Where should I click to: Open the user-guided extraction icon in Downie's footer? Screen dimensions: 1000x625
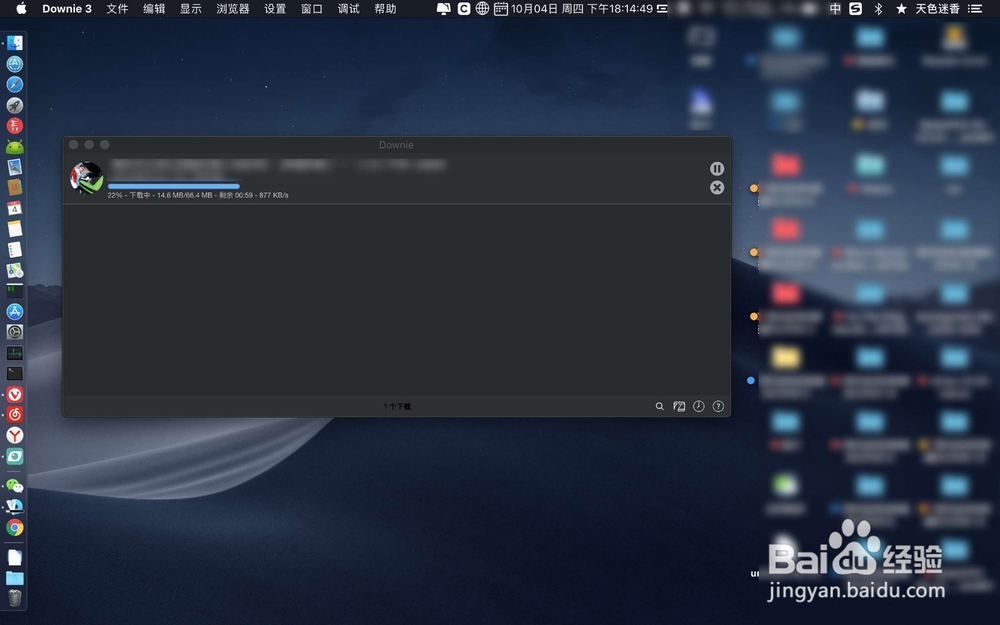coord(679,406)
